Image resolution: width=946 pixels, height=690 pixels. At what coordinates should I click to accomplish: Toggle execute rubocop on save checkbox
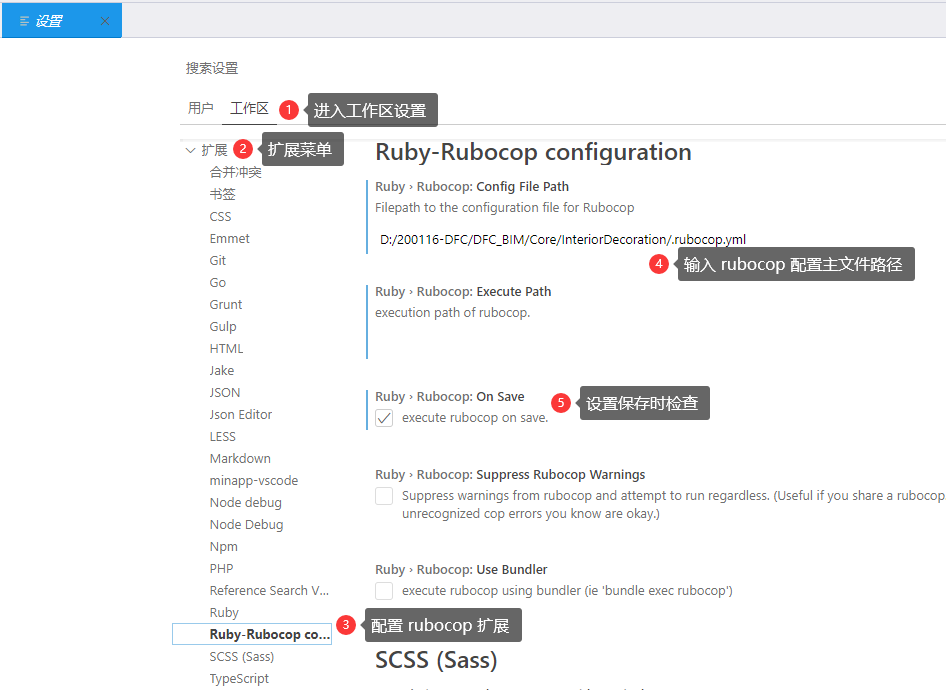pos(384,418)
